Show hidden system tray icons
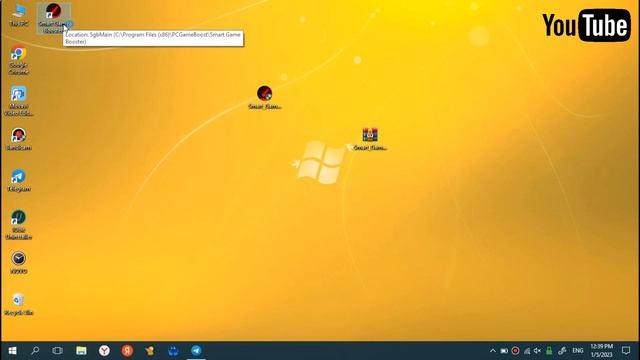 pyautogui.click(x=493, y=351)
